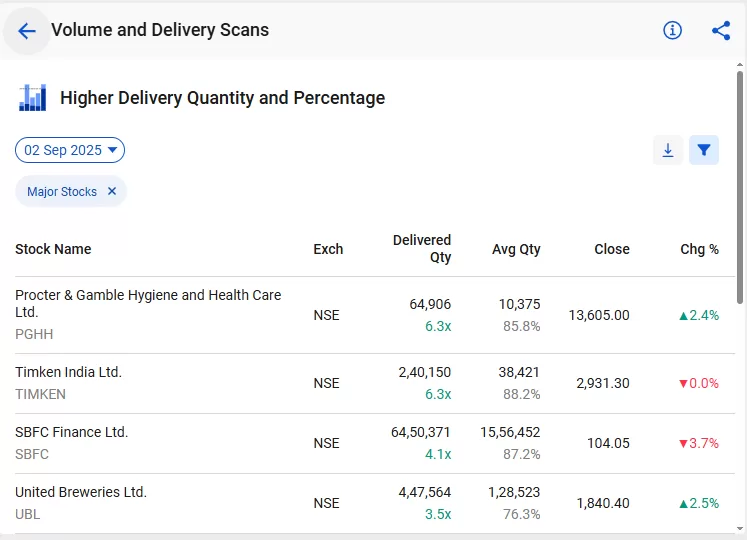This screenshot has height=540, width=747.
Task: Click the 0.0% change for Timken
Action: (x=699, y=383)
